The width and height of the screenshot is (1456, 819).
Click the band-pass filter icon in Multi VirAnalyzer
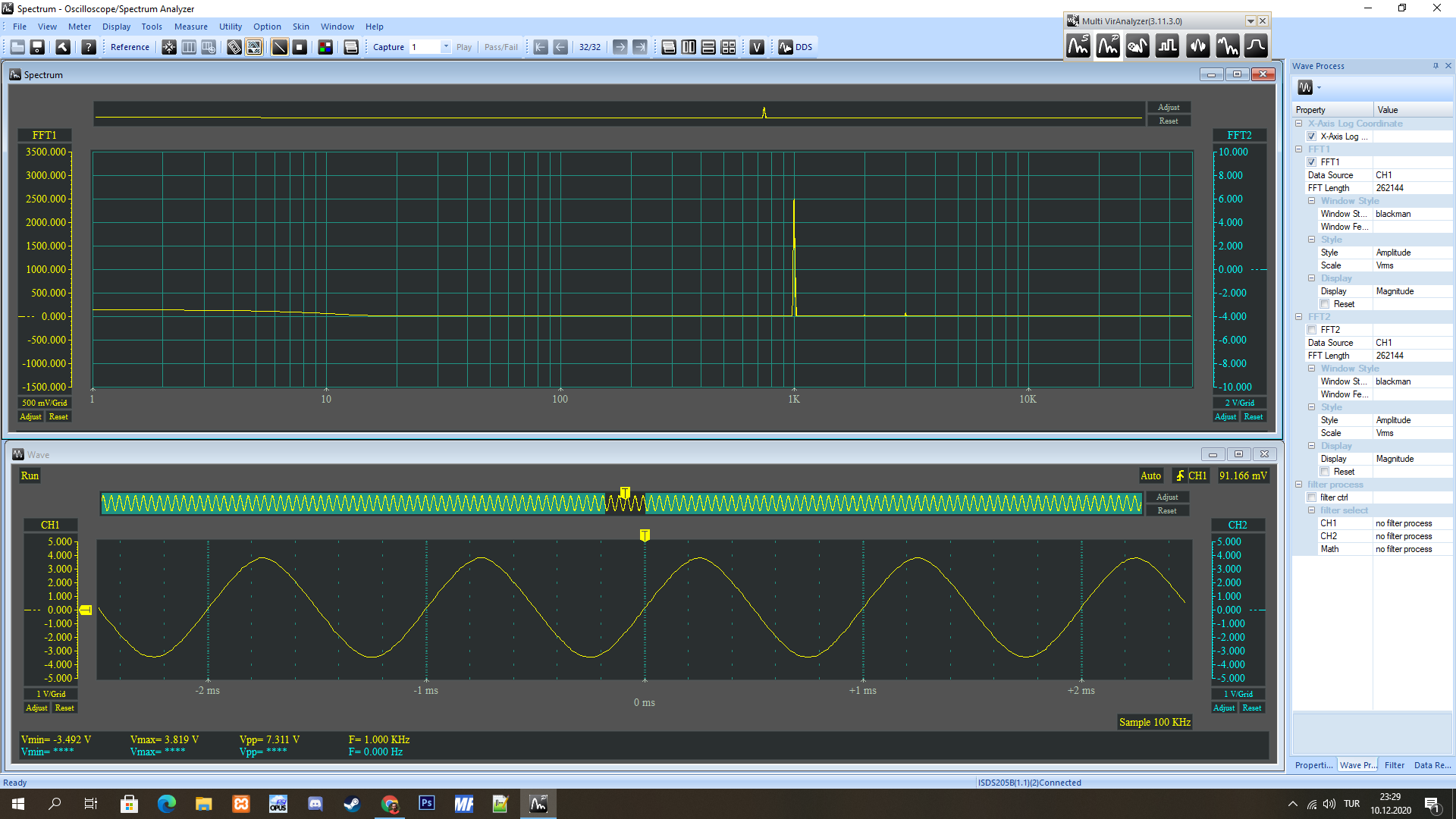click(1256, 46)
